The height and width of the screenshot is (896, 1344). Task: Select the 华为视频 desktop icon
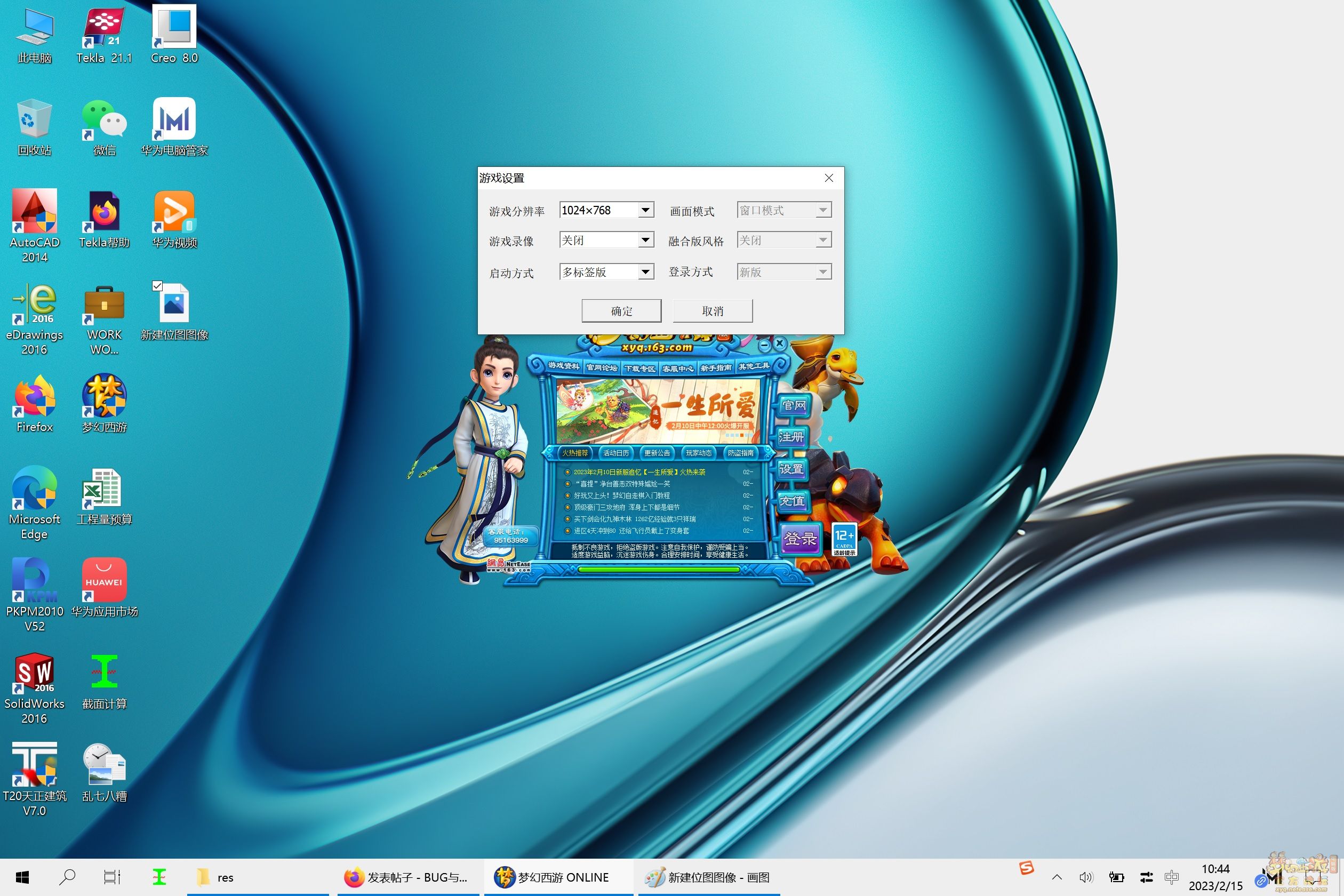(x=174, y=219)
